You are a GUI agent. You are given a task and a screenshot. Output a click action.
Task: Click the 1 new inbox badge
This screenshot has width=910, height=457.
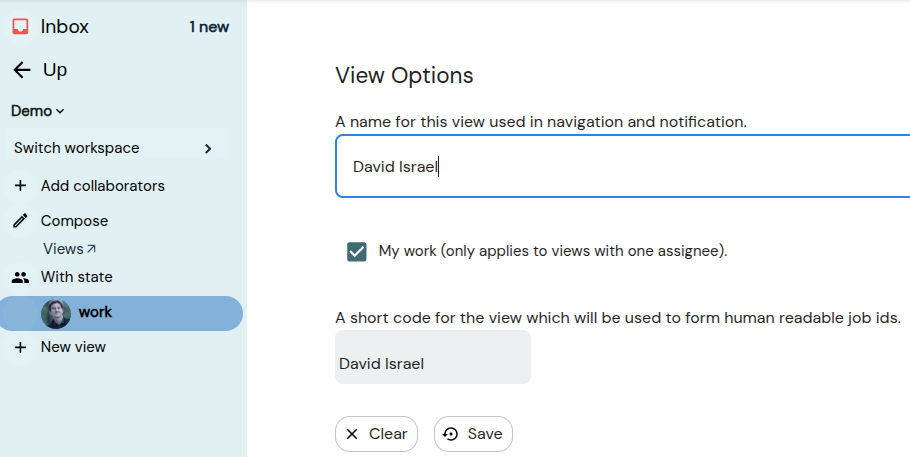click(209, 27)
